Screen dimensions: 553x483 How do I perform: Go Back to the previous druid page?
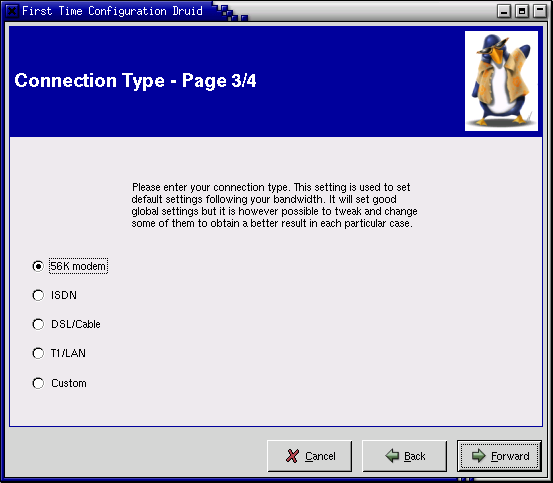click(x=405, y=456)
